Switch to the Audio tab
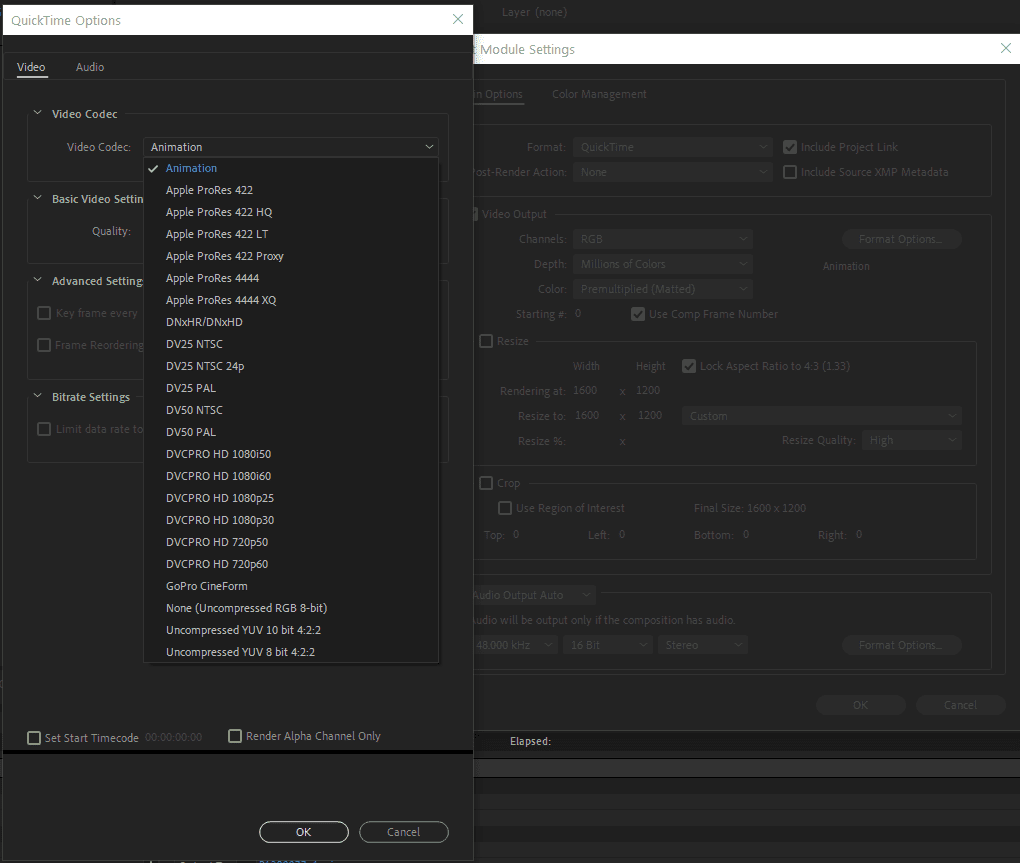 pos(90,67)
